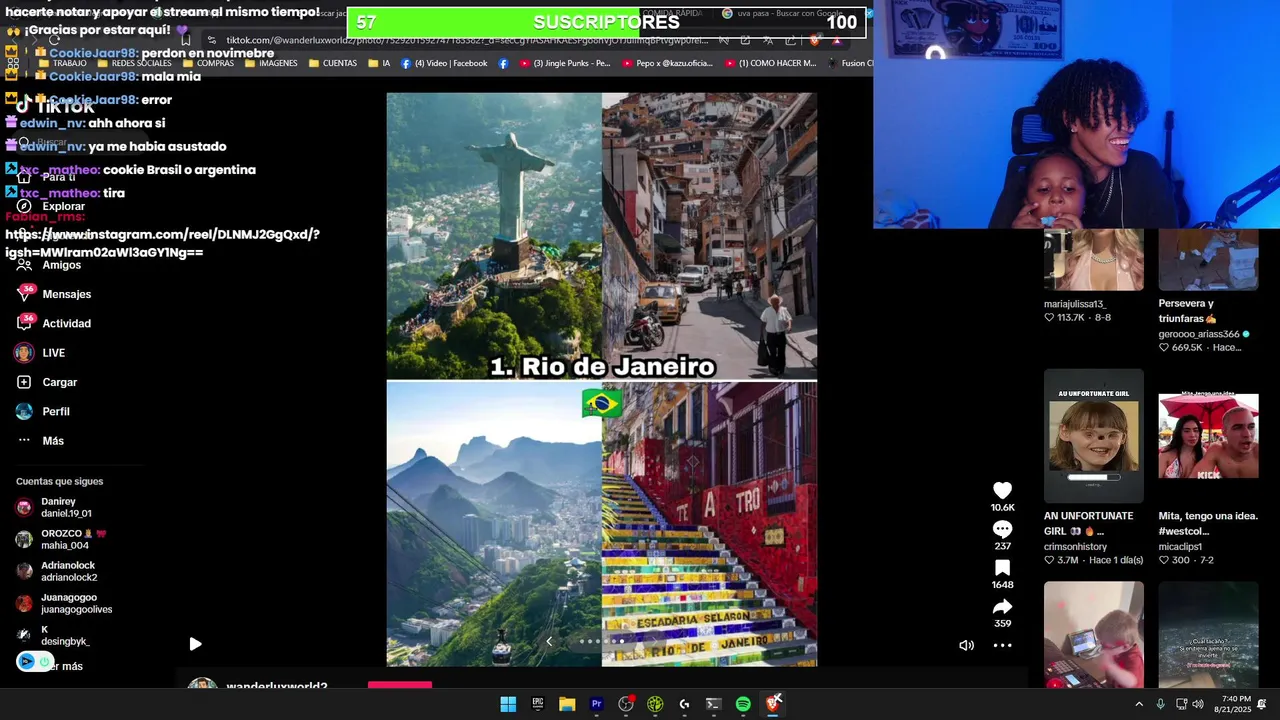This screenshot has height=720, width=1280.
Task: Open TRABAJO bookmarks folder
Action: [x=61, y=63]
